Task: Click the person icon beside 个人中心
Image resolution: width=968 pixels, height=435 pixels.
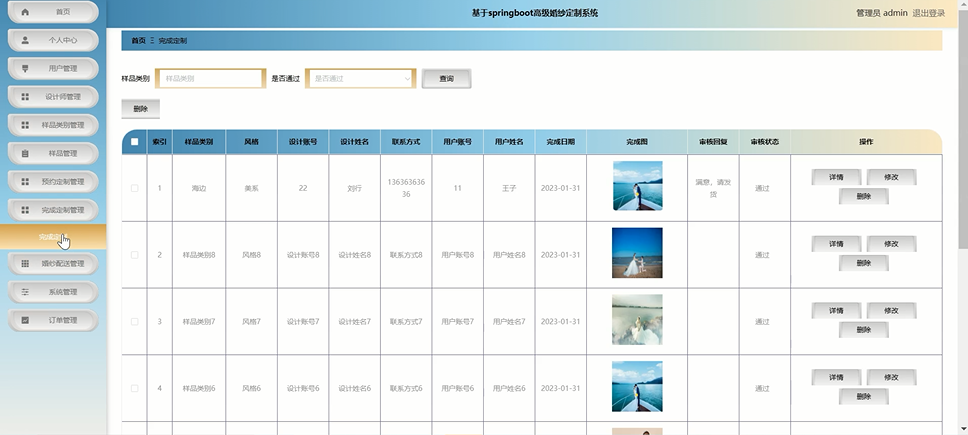Action: [25, 40]
